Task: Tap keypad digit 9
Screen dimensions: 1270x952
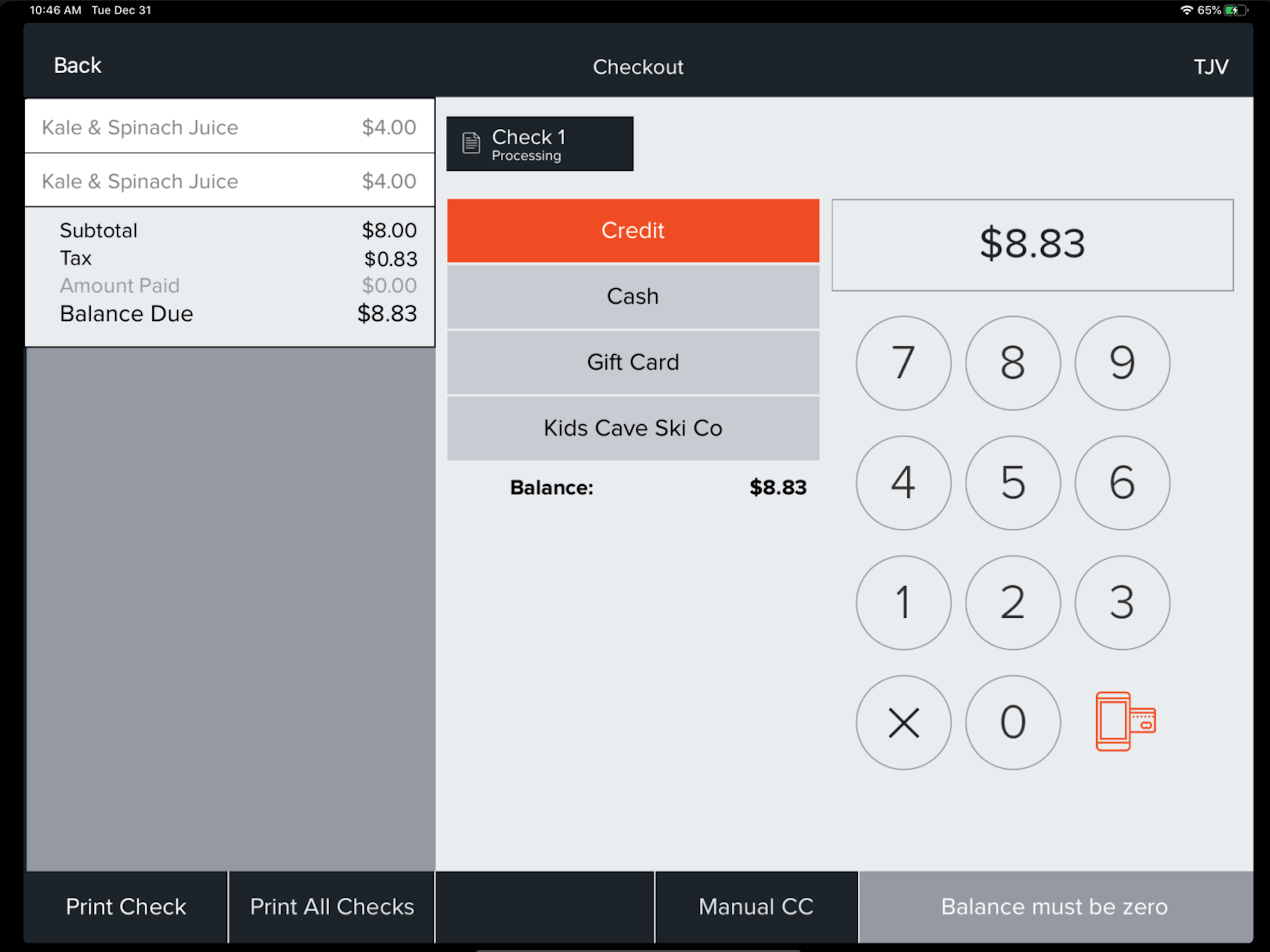Action: click(x=1122, y=363)
